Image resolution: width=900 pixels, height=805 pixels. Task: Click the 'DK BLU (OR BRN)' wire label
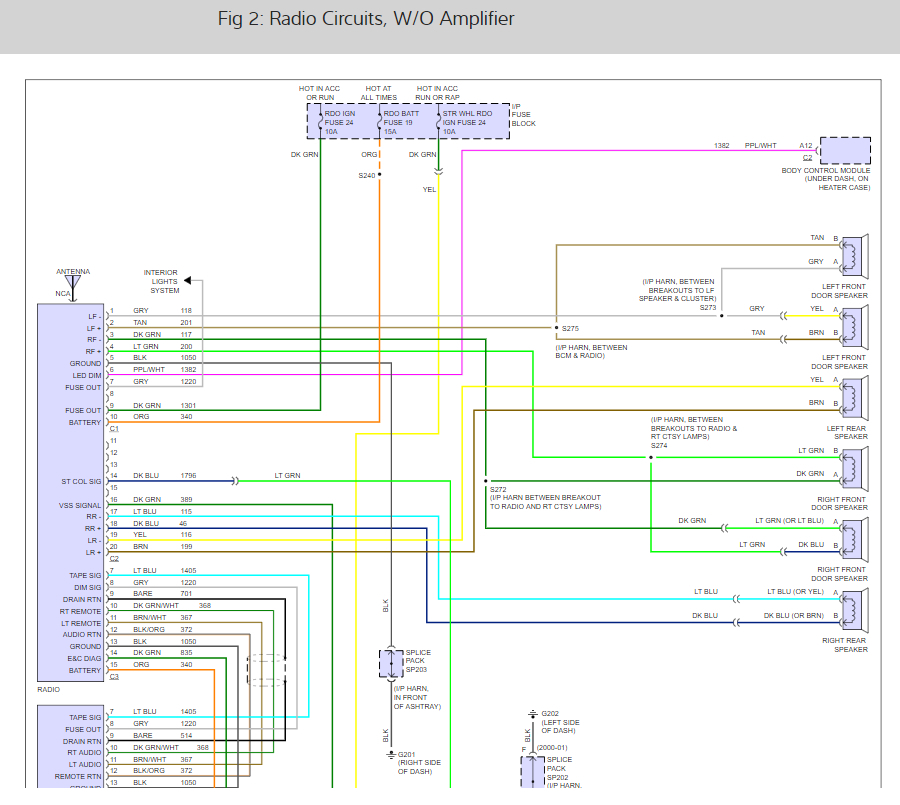[794, 616]
